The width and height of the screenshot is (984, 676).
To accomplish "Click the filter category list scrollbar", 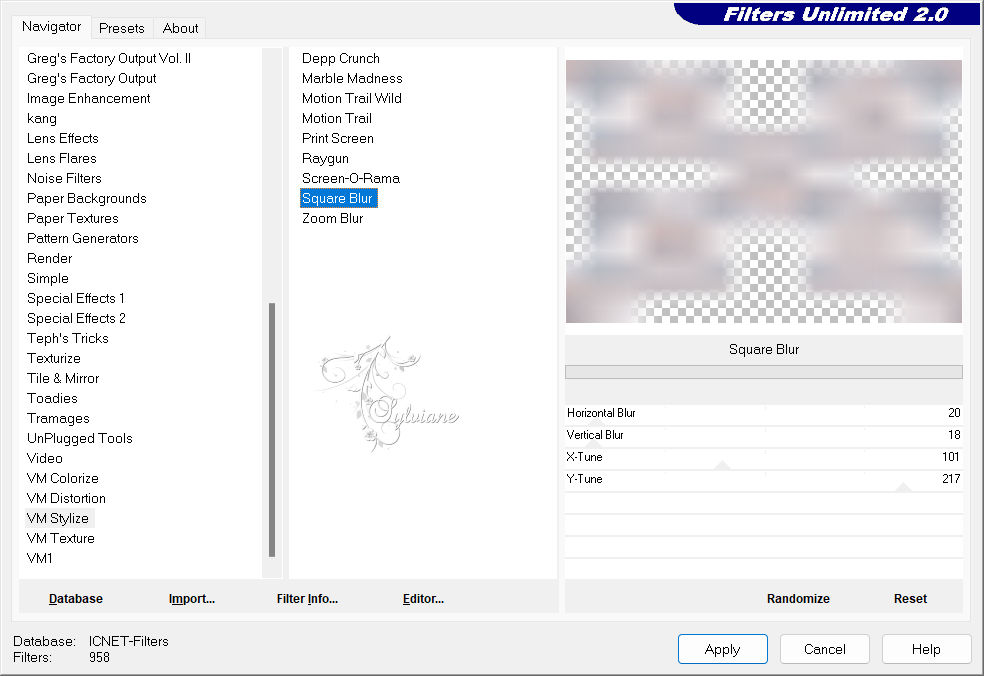I will 272,429.
